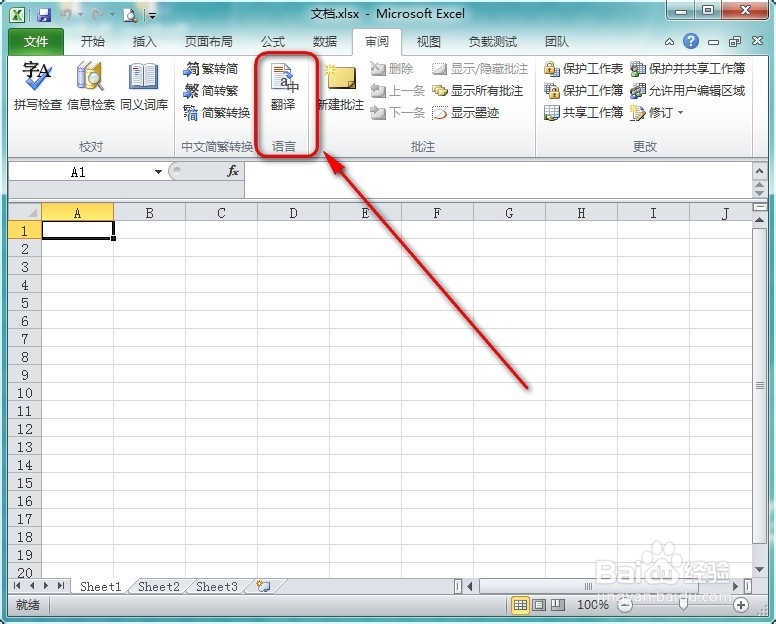Switch to the Insert (插入) tab
The height and width of the screenshot is (624, 776).
[145, 42]
